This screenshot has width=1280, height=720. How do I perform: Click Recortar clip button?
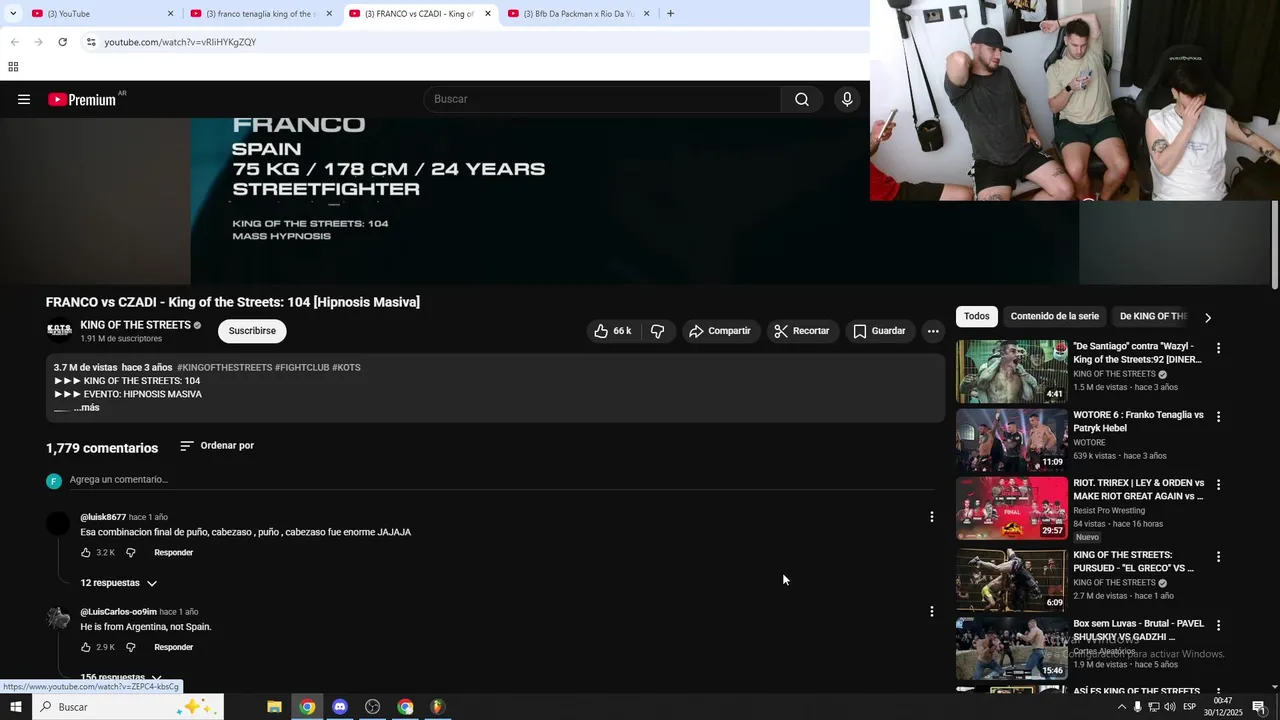(x=801, y=331)
